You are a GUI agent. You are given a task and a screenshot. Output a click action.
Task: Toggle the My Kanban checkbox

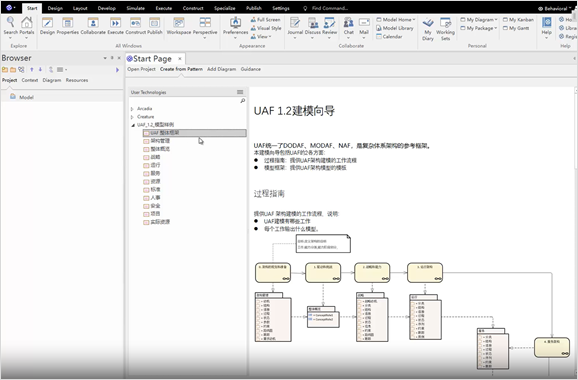(505, 20)
